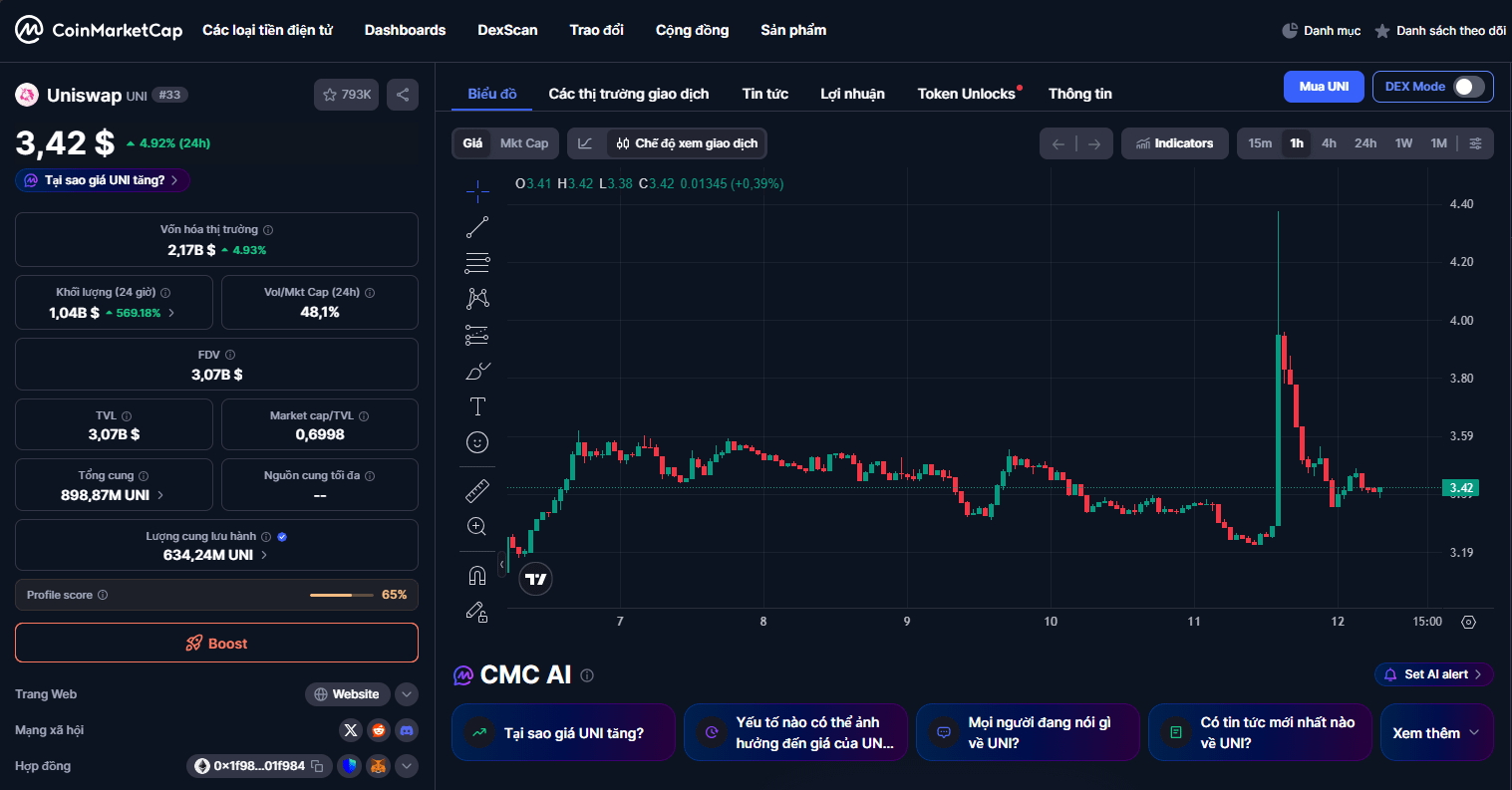Click the shield security check icon
Screen dimensions: 1512x790
tap(349, 766)
